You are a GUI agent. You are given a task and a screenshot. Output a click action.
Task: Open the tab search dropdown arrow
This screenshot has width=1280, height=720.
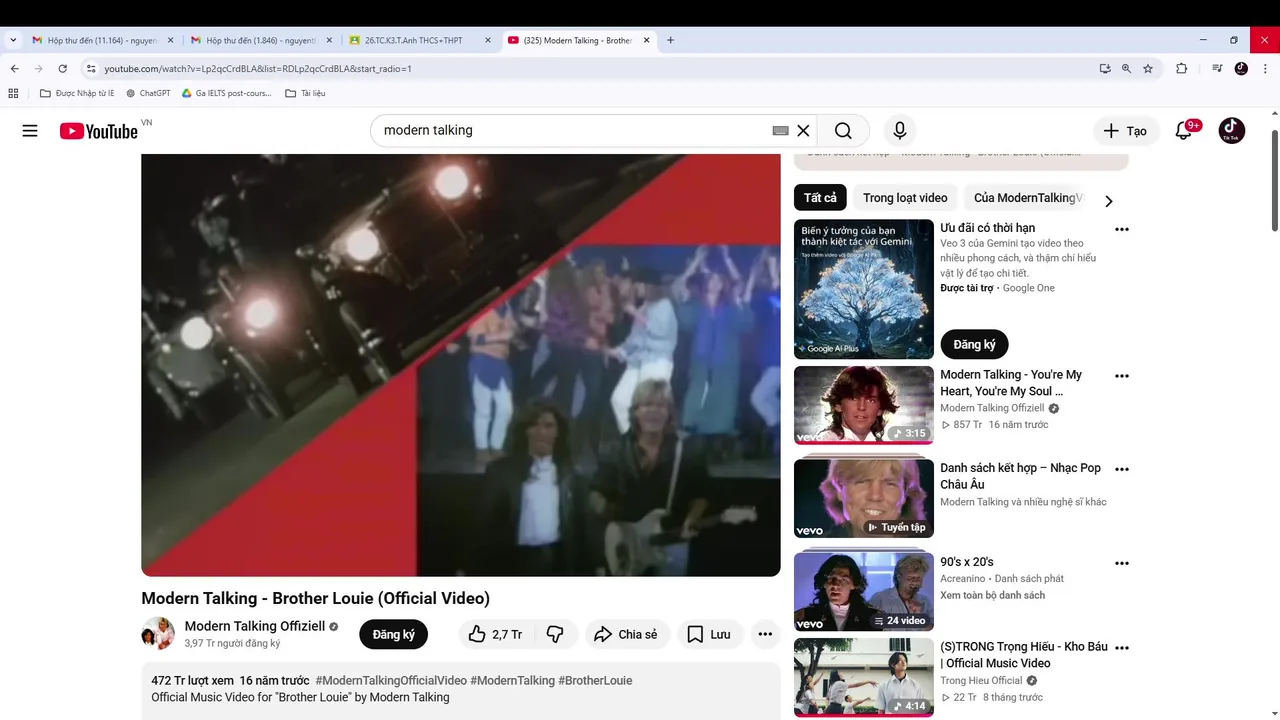point(13,40)
